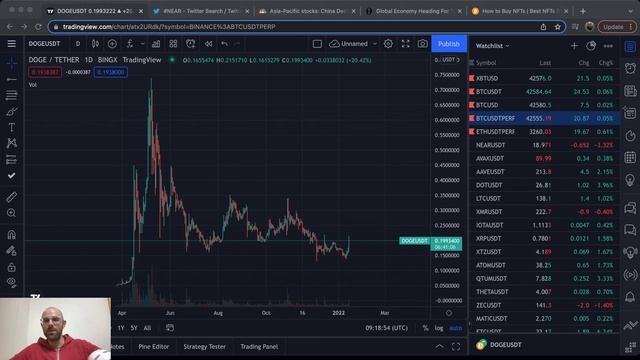The height and width of the screenshot is (360, 640).
Task: Open the notifications bell sidebar icon
Action: pyautogui.click(x=630, y=297)
